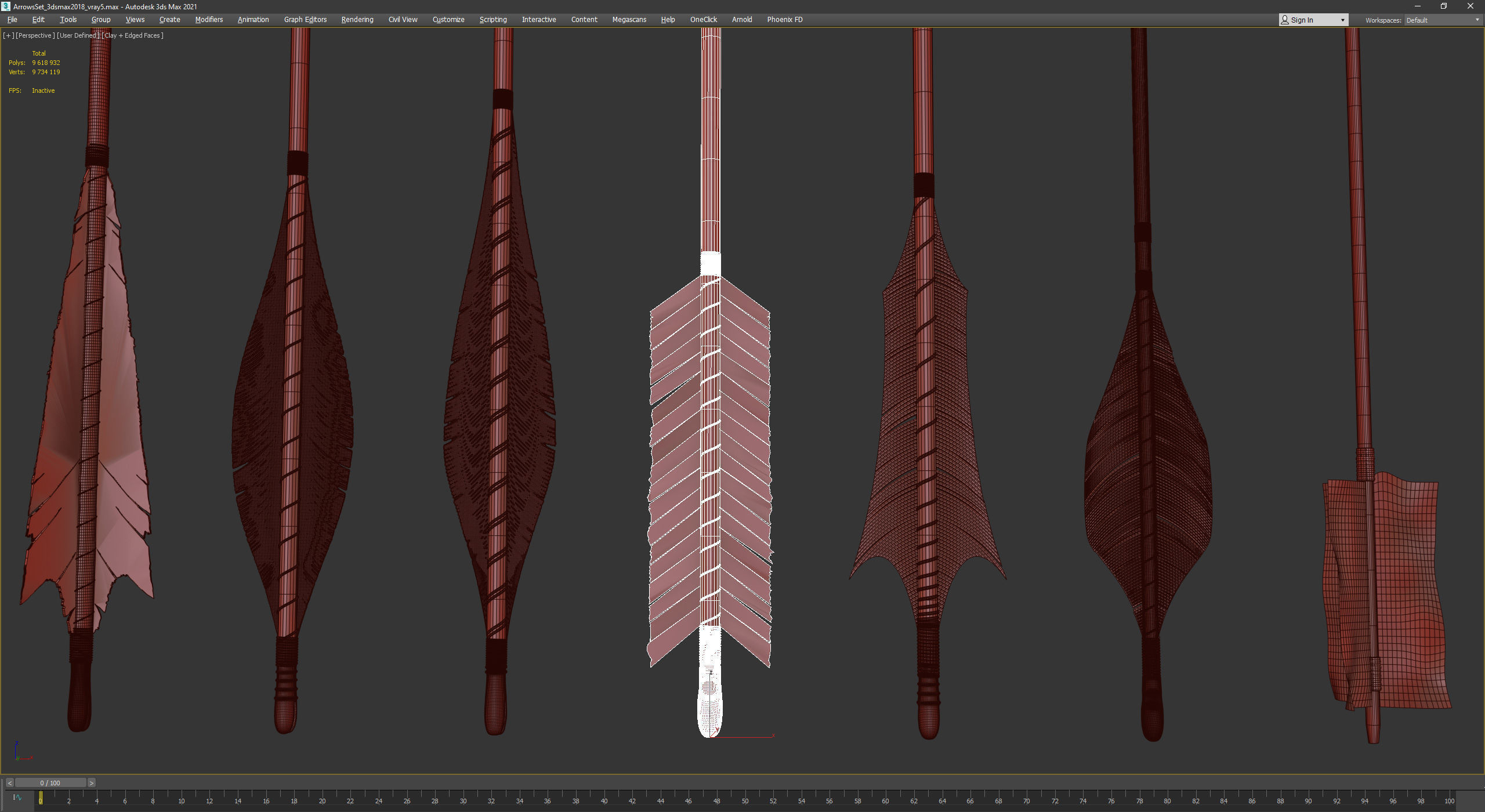This screenshot has width=1485, height=812.
Task: Open the Sign In dropdown
Action: (1313, 20)
